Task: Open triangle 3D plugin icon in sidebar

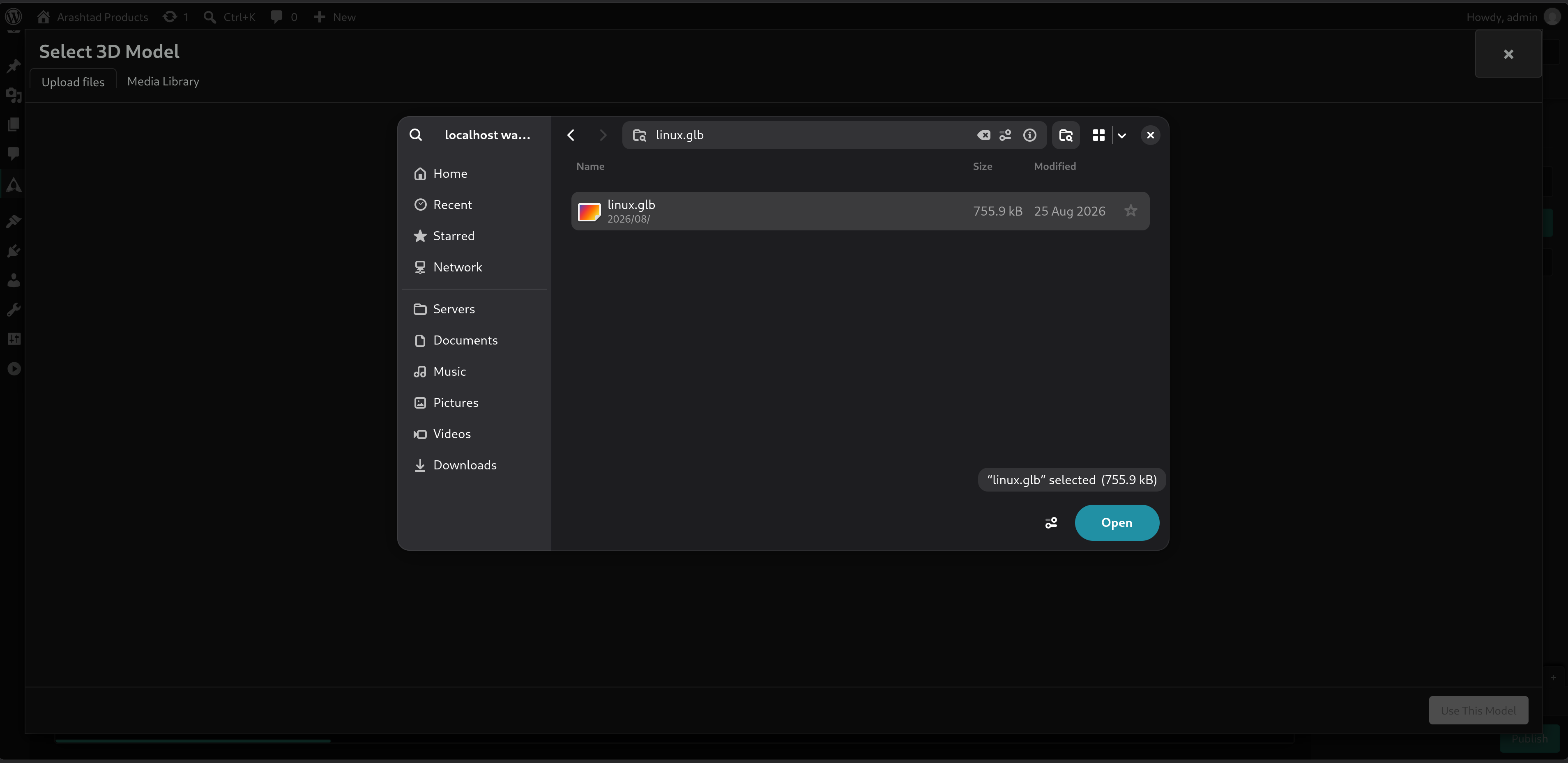Action: 14,185
